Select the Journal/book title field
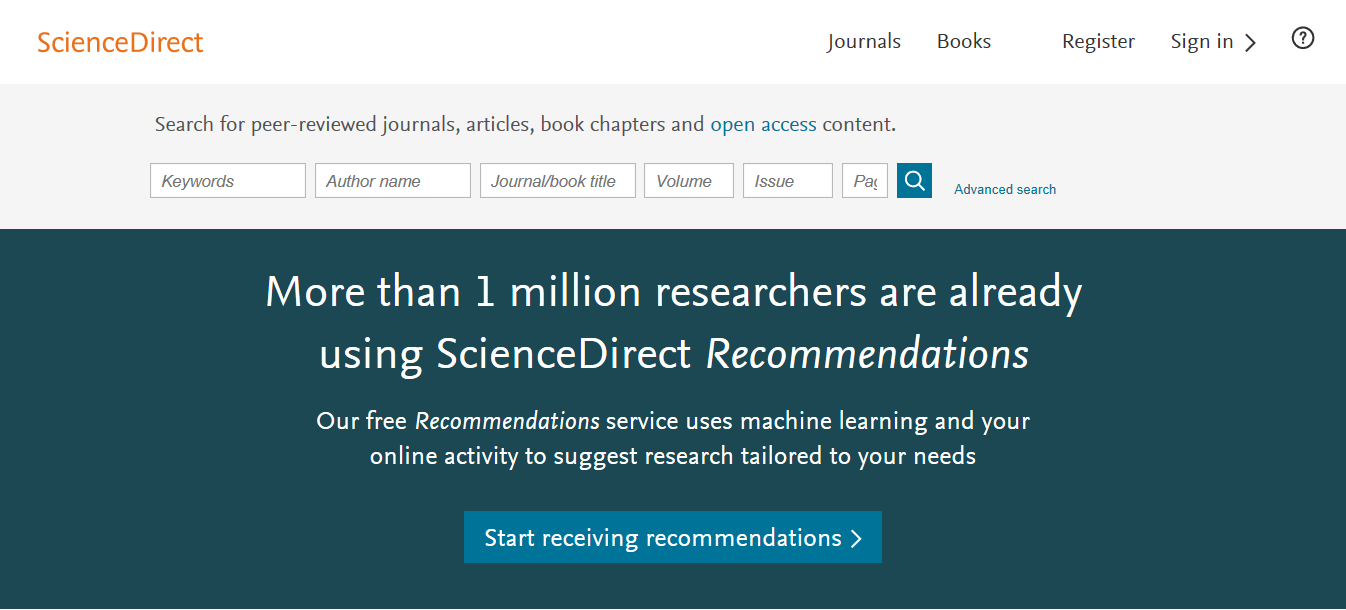 [557, 181]
